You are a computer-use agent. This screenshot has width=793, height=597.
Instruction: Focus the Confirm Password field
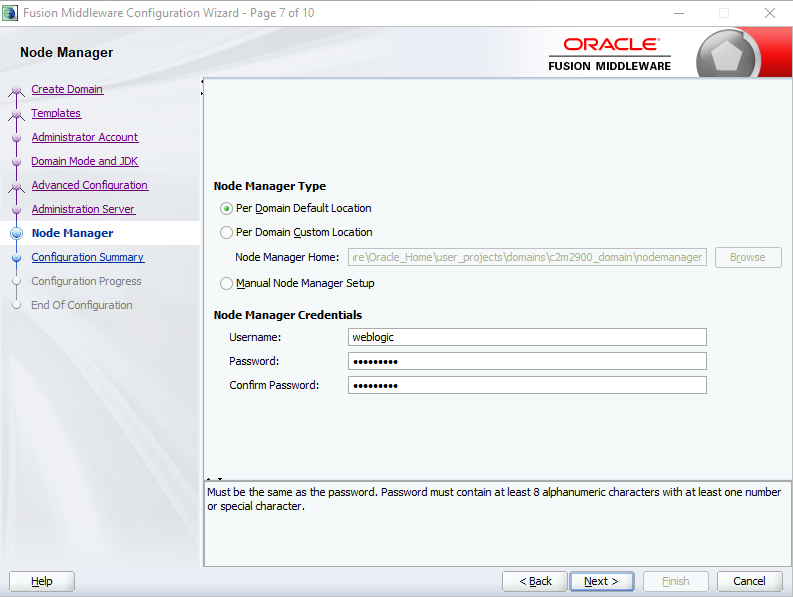[527, 385]
